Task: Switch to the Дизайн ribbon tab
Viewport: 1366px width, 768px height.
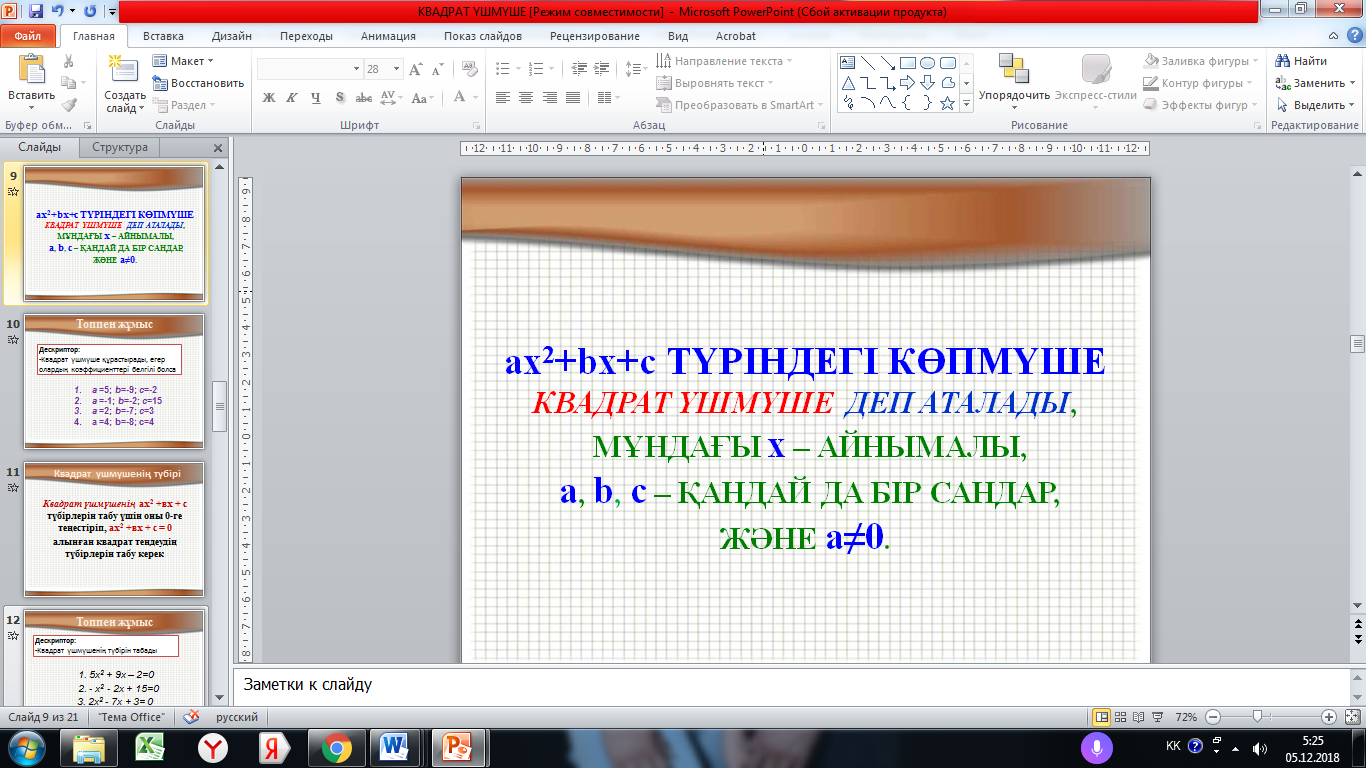Action: click(x=232, y=36)
